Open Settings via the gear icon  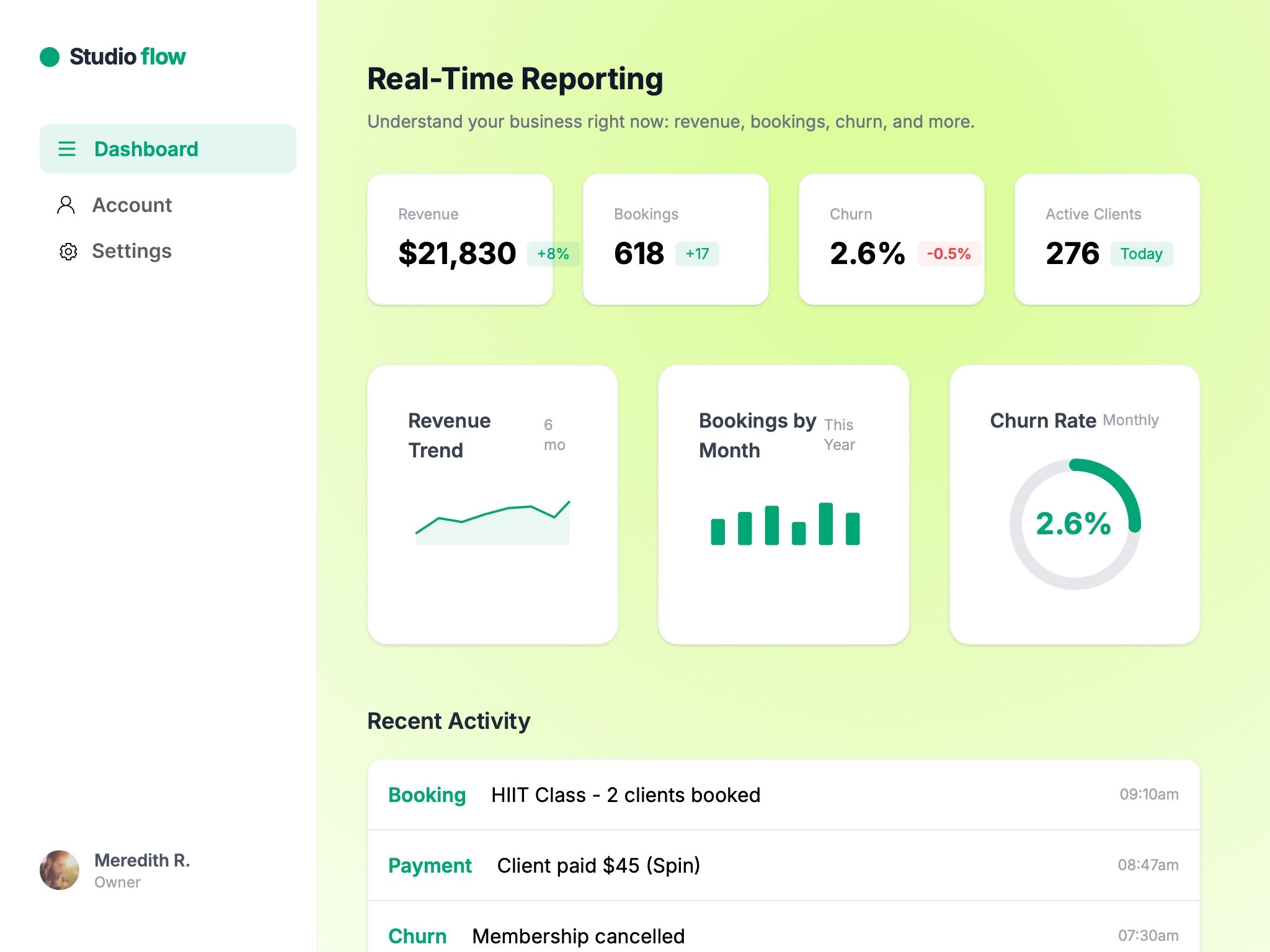point(68,251)
